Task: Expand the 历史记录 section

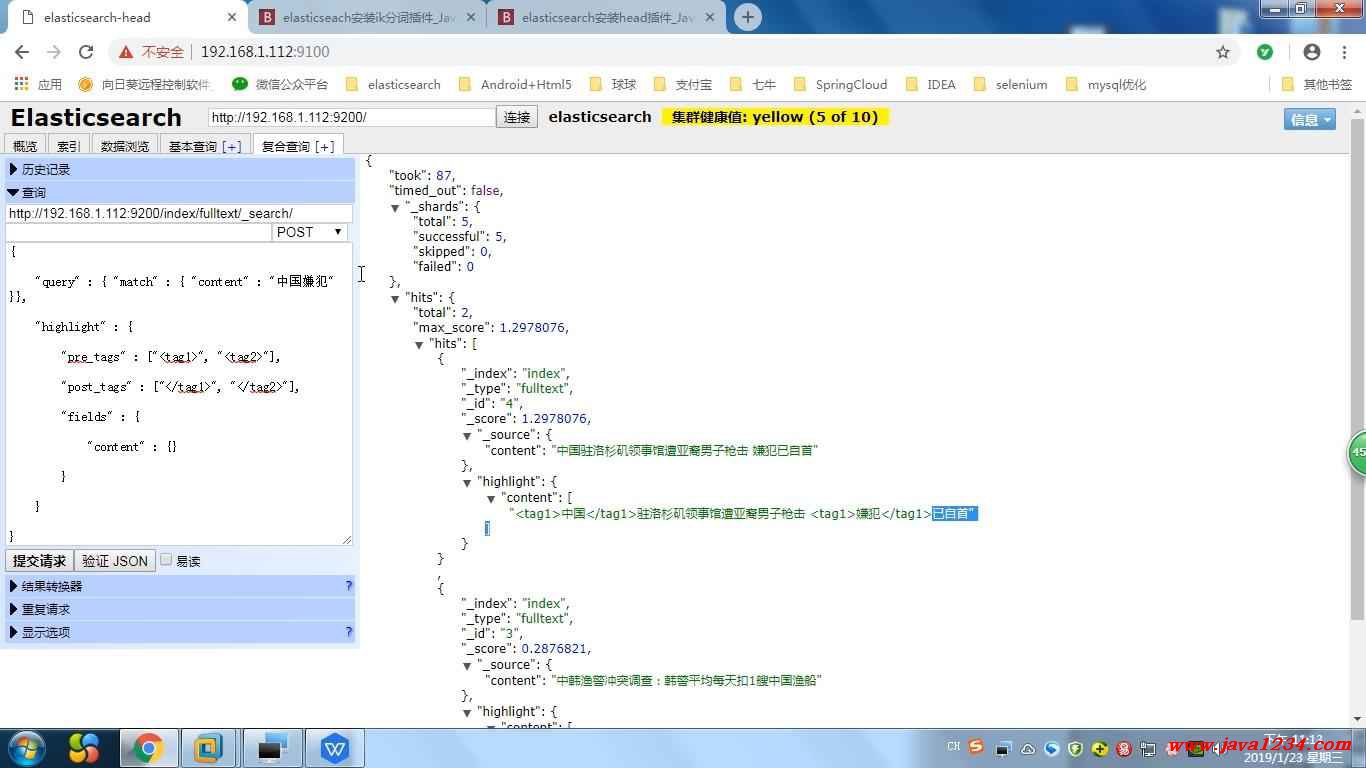Action: [x=180, y=170]
